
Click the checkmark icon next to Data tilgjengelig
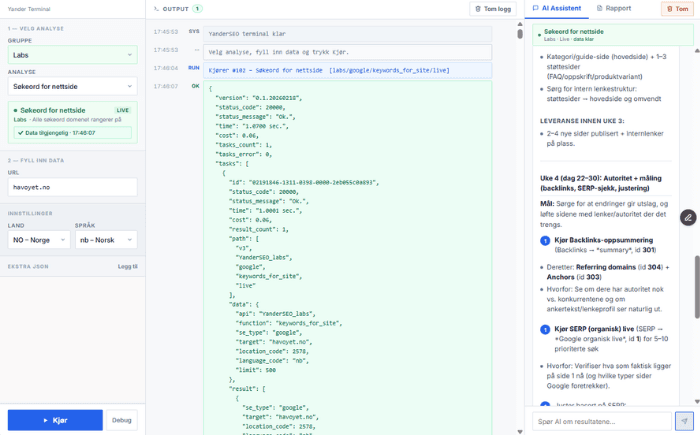click(x=21, y=133)
